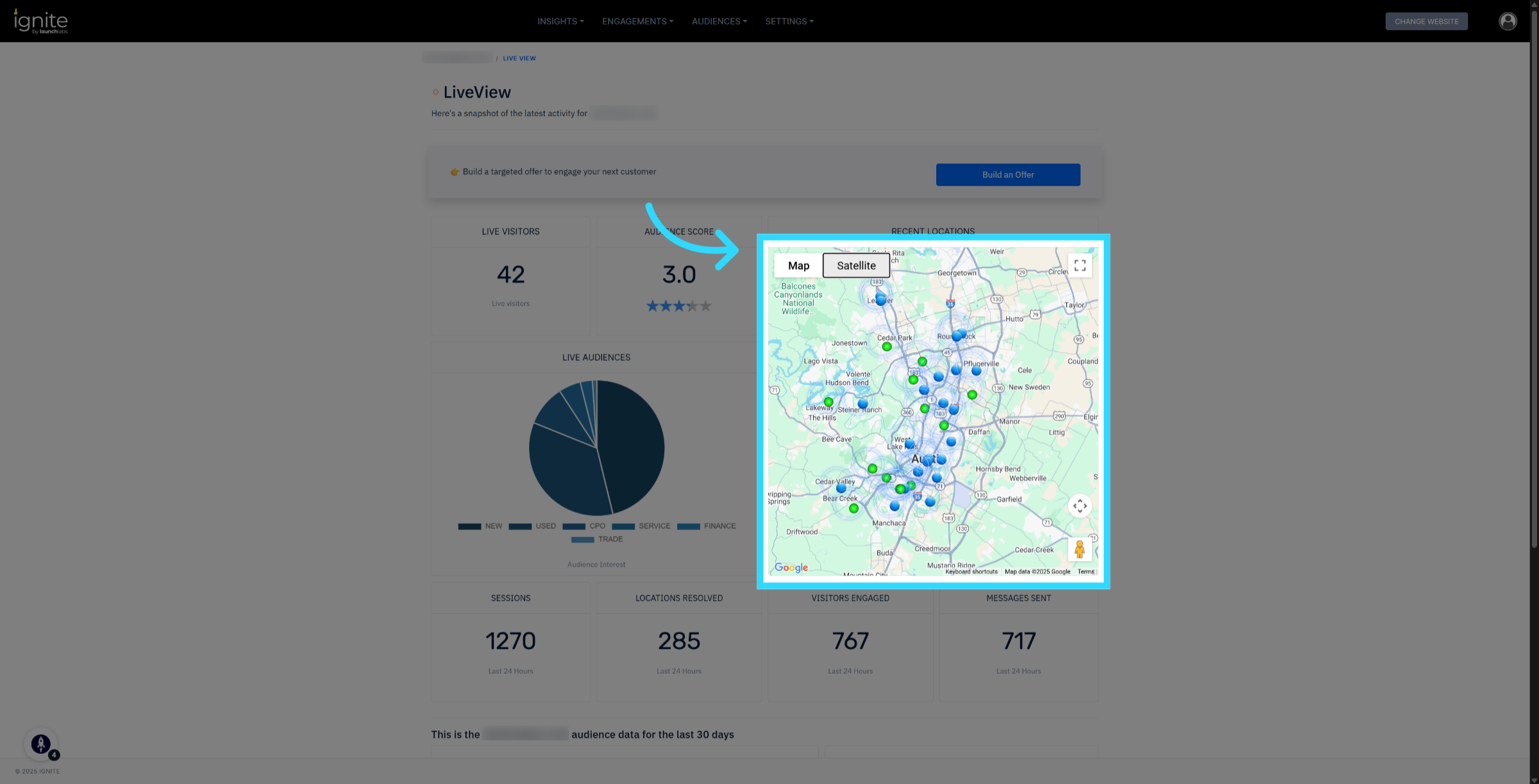
Task: Open the user profile avatar icon
Action: [1508, 21]
